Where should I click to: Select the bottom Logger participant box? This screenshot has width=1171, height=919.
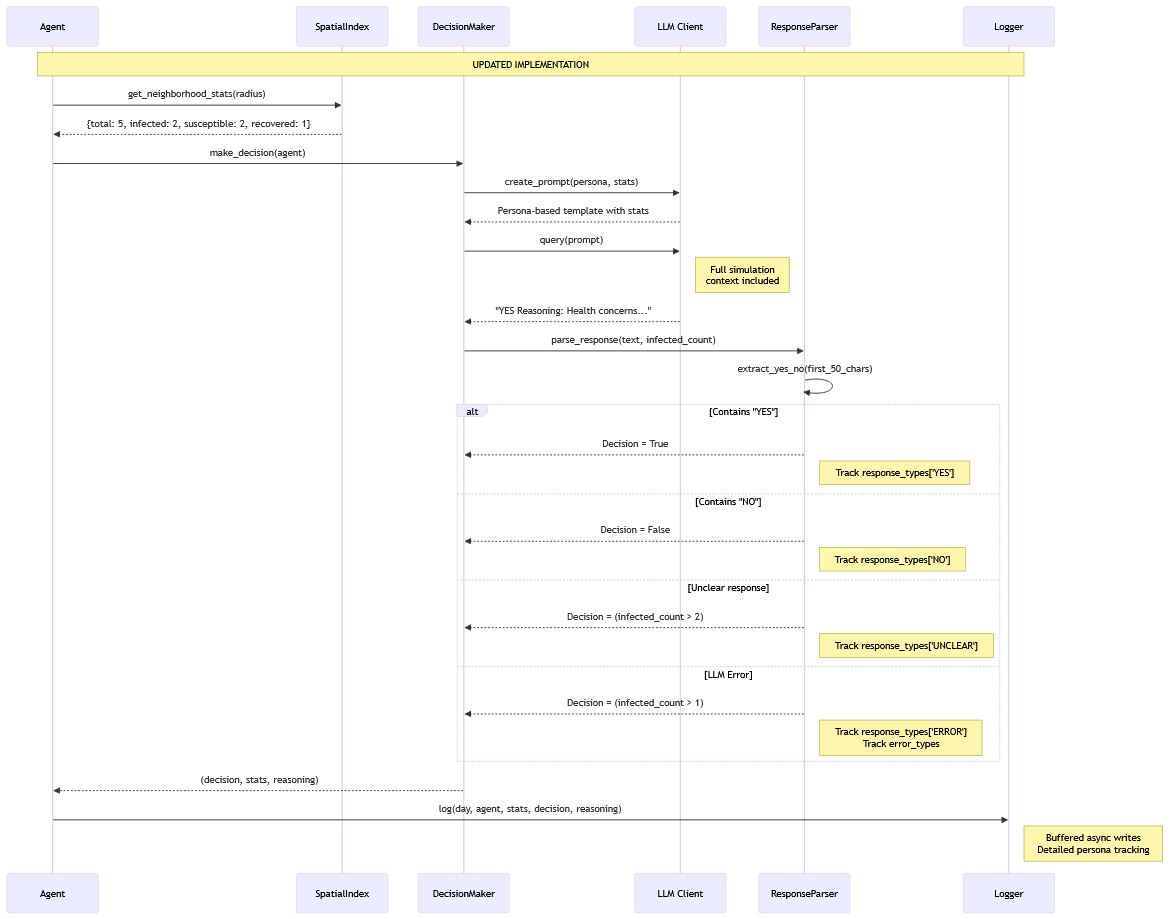pos(1008,893)
